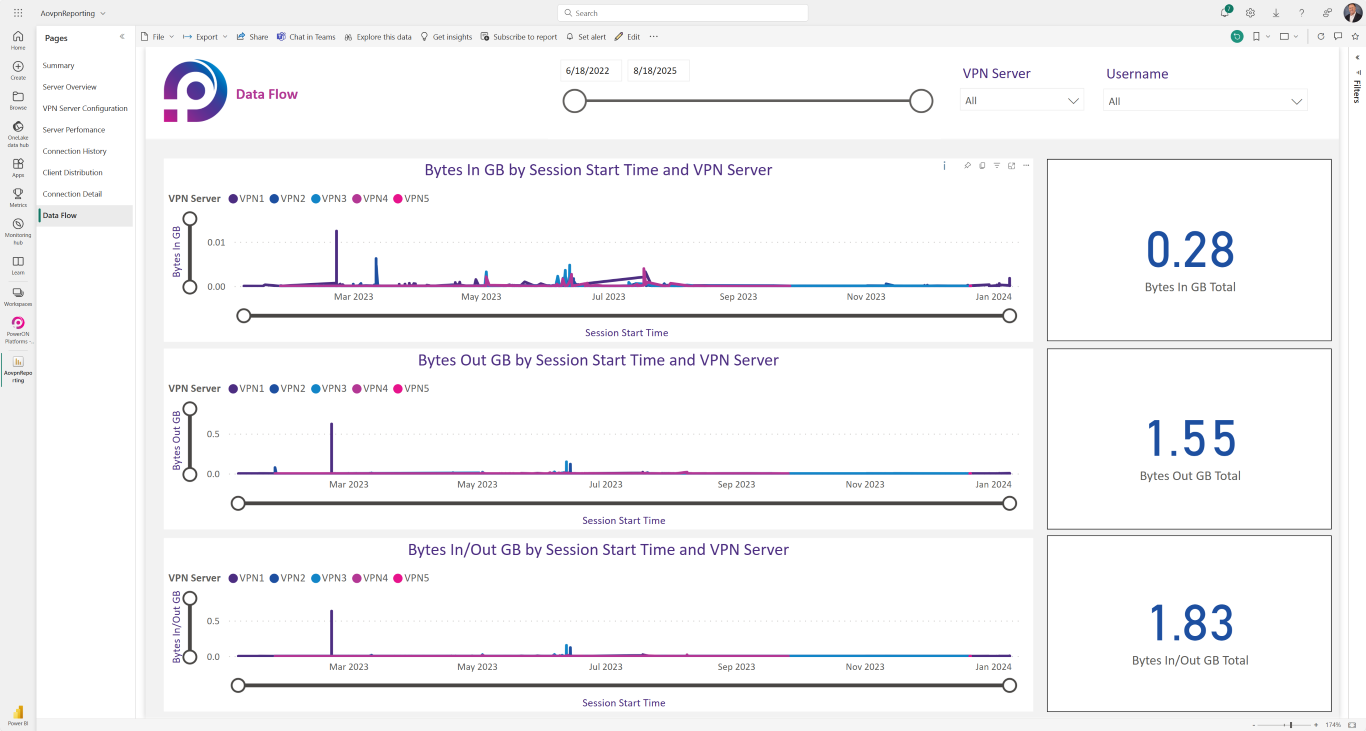Open the Metrics section in sidebar
1366x731 pixels.
pyautogui.click(x=18, y=197)
